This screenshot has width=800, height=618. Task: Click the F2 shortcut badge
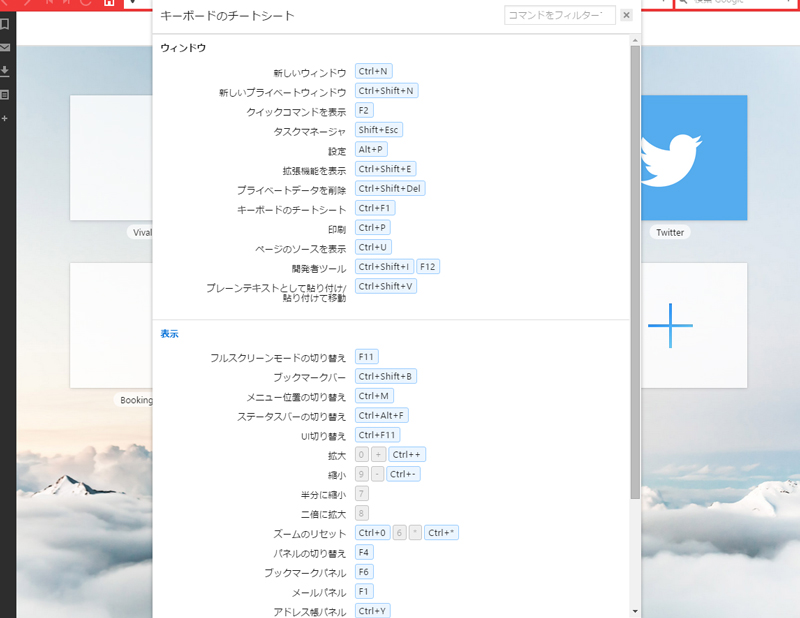pos(364,110)
